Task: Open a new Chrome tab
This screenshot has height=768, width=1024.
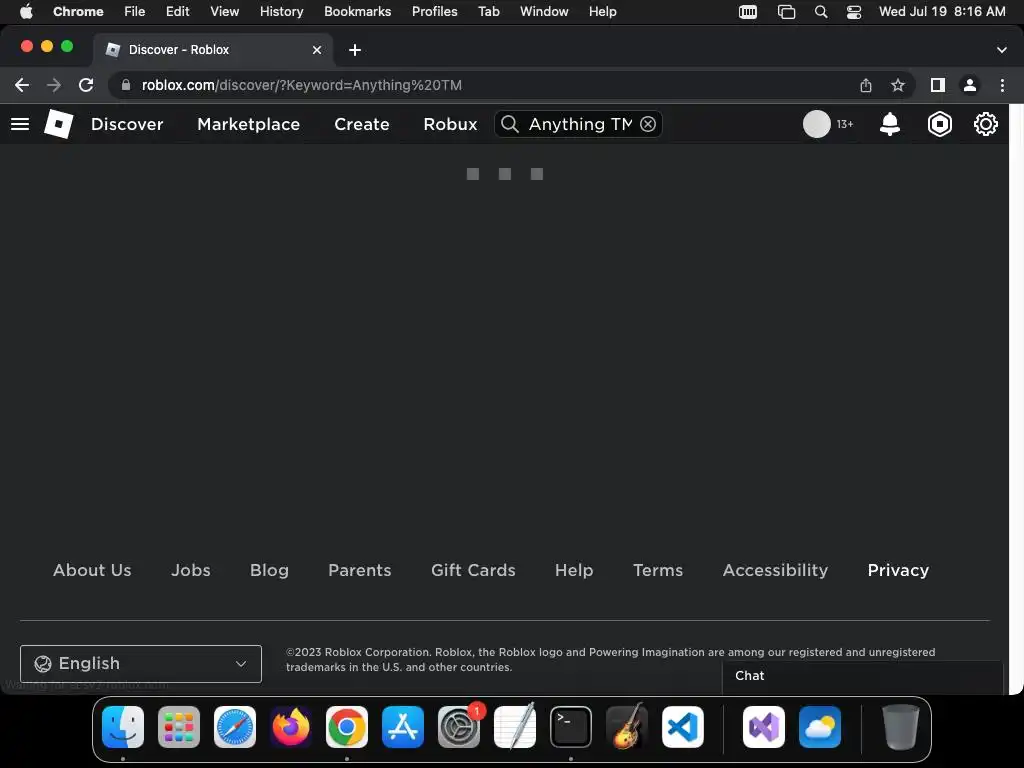Action: (x=355, y=50)
